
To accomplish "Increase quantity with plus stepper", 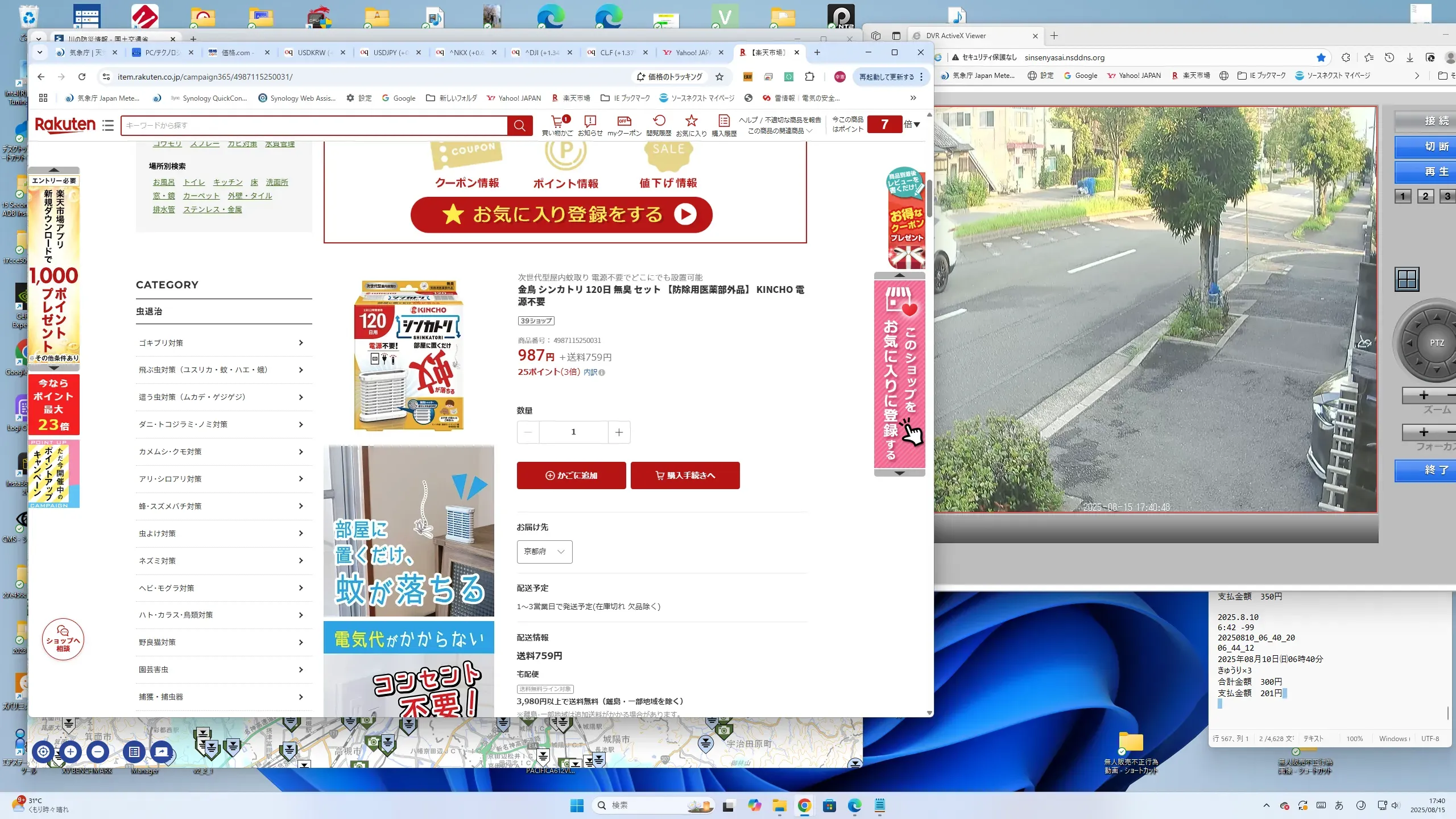I will click(619, 432).
